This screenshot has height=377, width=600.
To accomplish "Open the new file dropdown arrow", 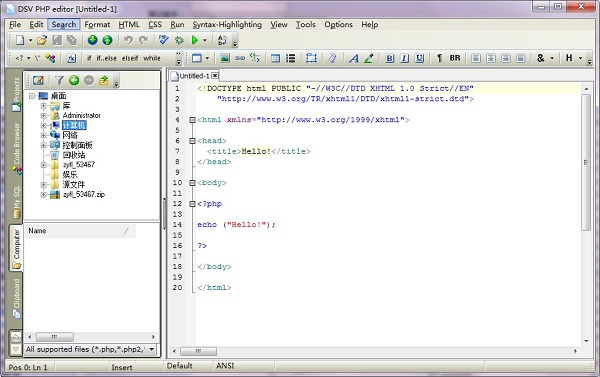I will coord(30,40).
